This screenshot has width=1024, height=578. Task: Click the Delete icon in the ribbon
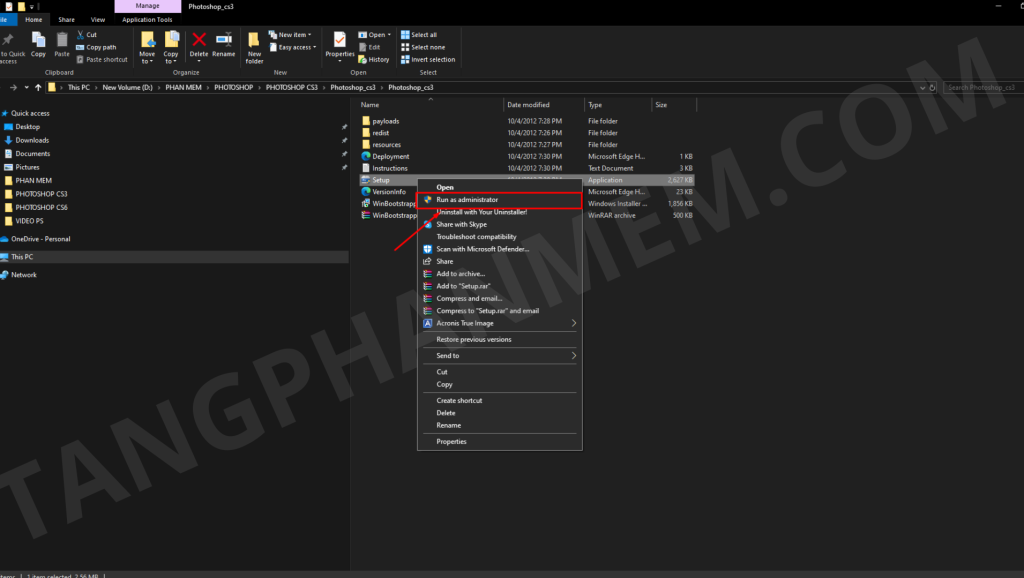199,44
